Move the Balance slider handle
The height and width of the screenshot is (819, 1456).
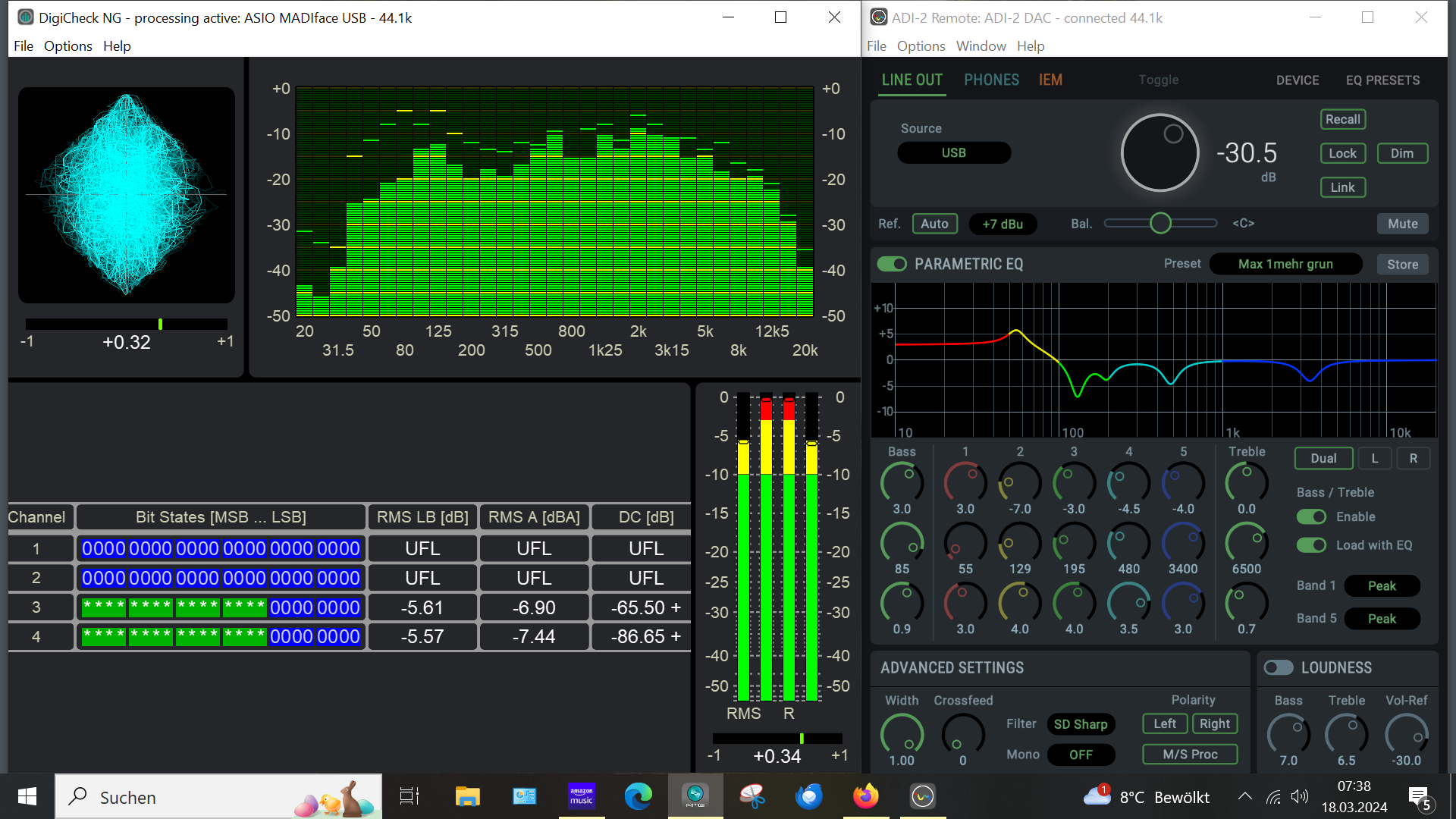1160,223
